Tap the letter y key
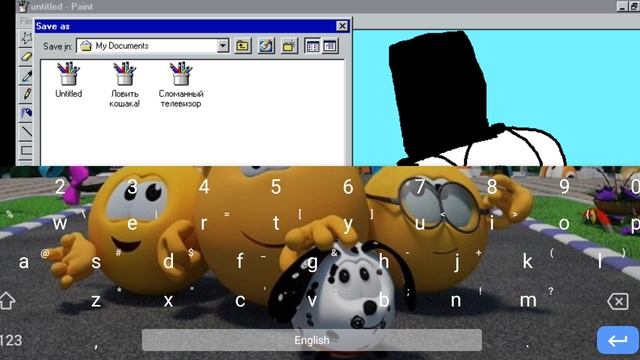 click(x=348, y=225)
